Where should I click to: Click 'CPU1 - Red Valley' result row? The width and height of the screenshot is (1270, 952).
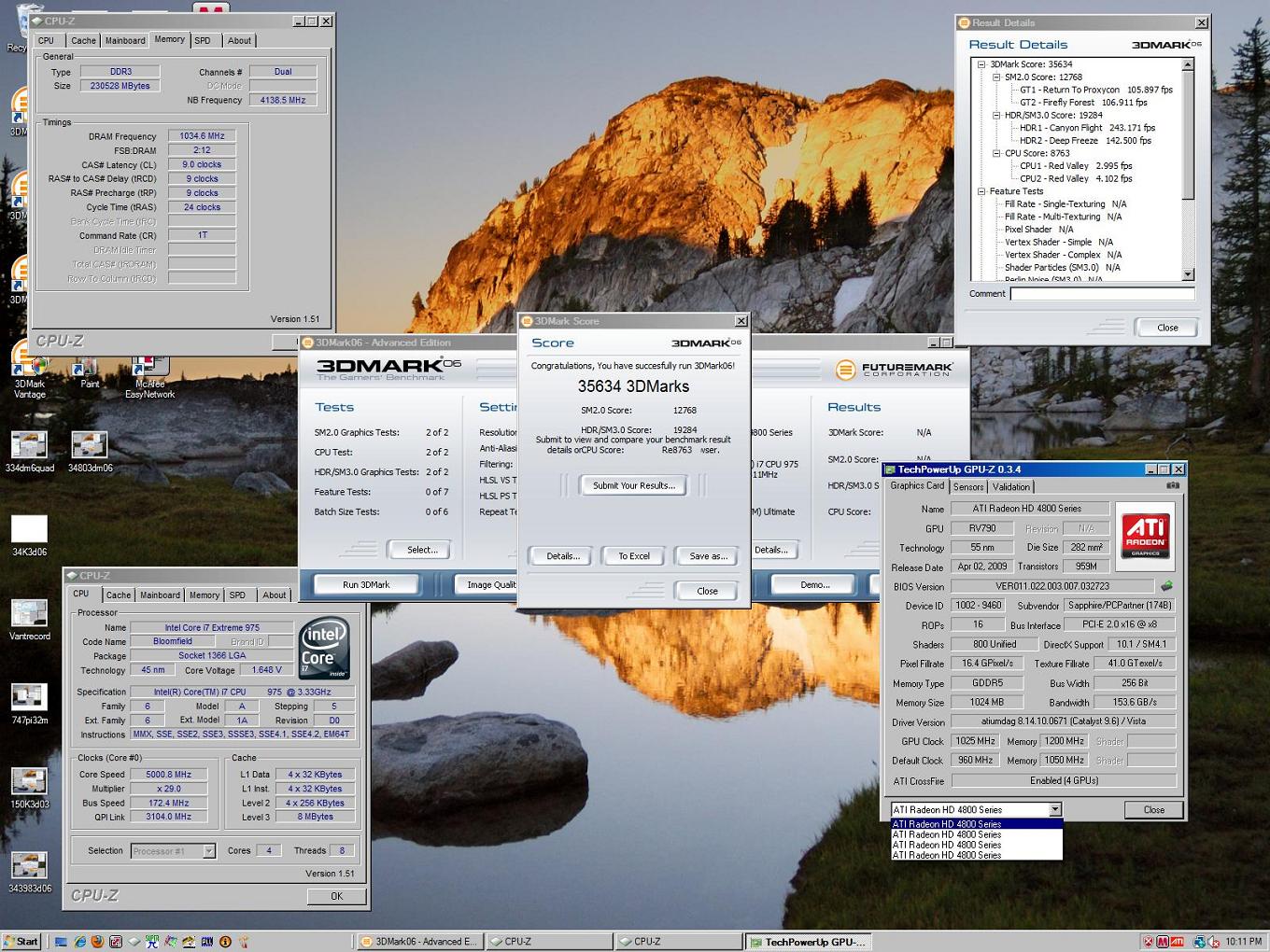[1076, 166]
